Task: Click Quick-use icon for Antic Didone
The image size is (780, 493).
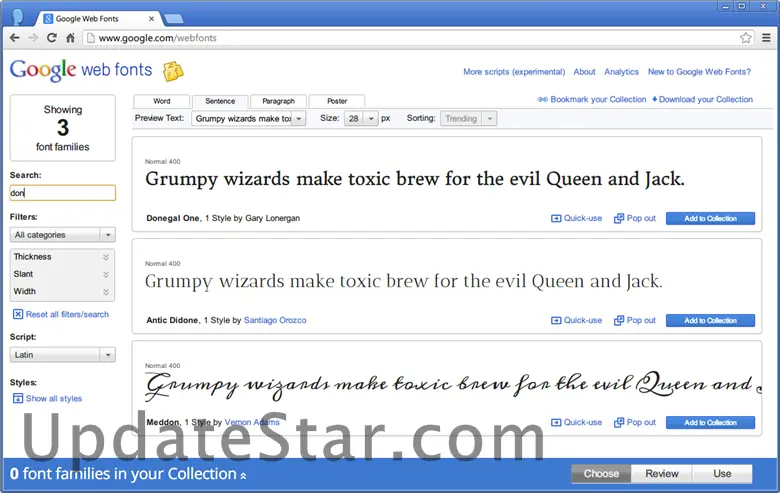Action: point(556,320)
